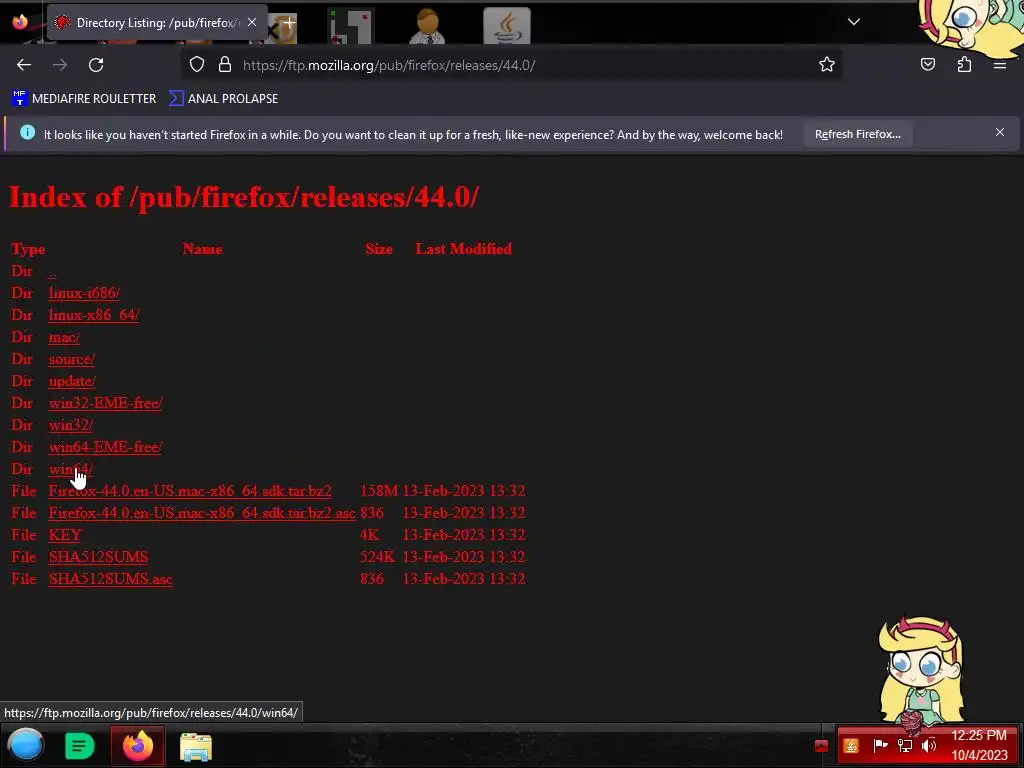Image resolution: width=1024 pixels, height=768 pixels.
Task: Click the Firefox View icon
Action: pyautogui.click(x=20, y=22)
